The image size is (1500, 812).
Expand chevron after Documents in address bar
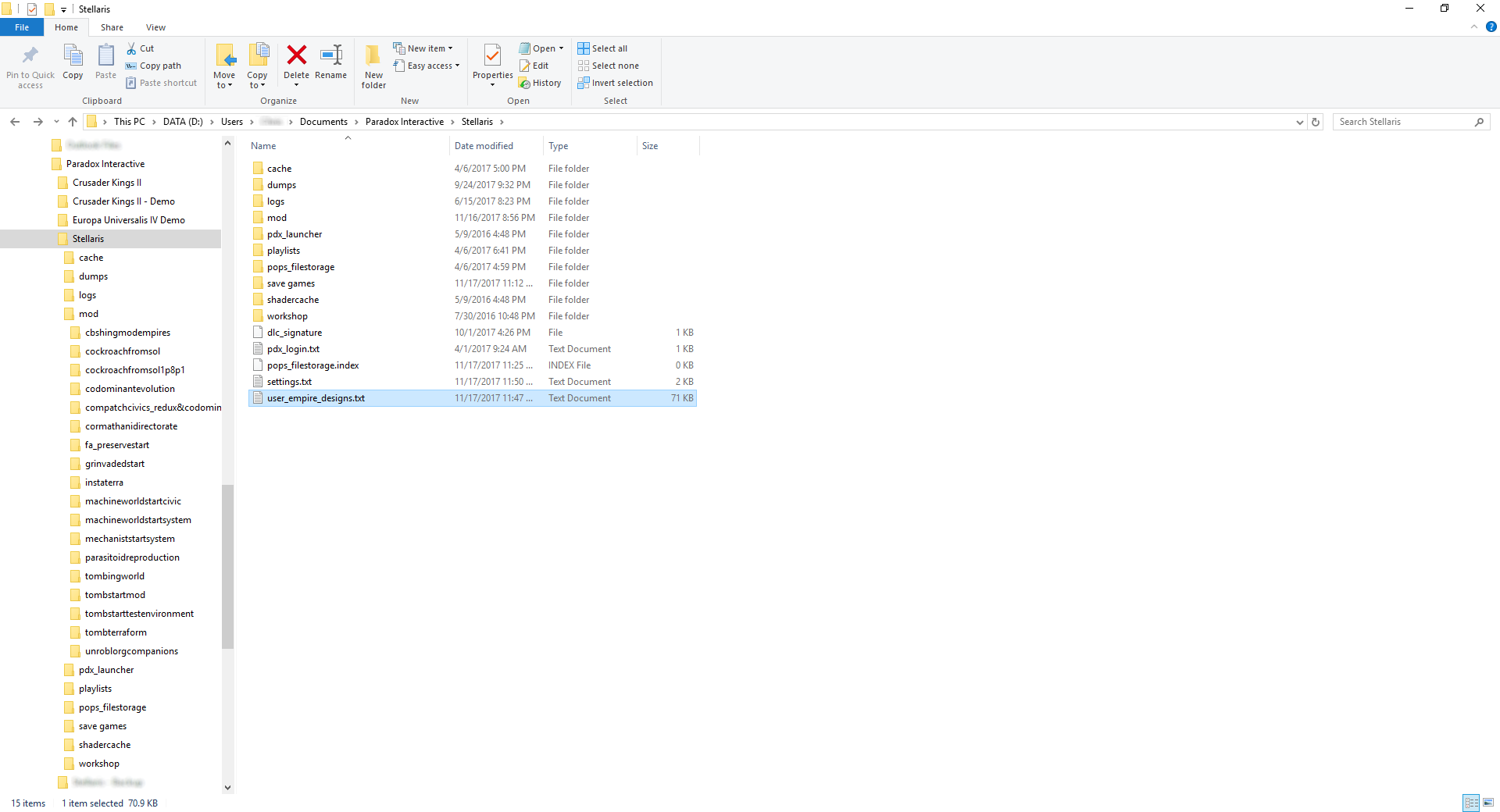tap(357, 122)
